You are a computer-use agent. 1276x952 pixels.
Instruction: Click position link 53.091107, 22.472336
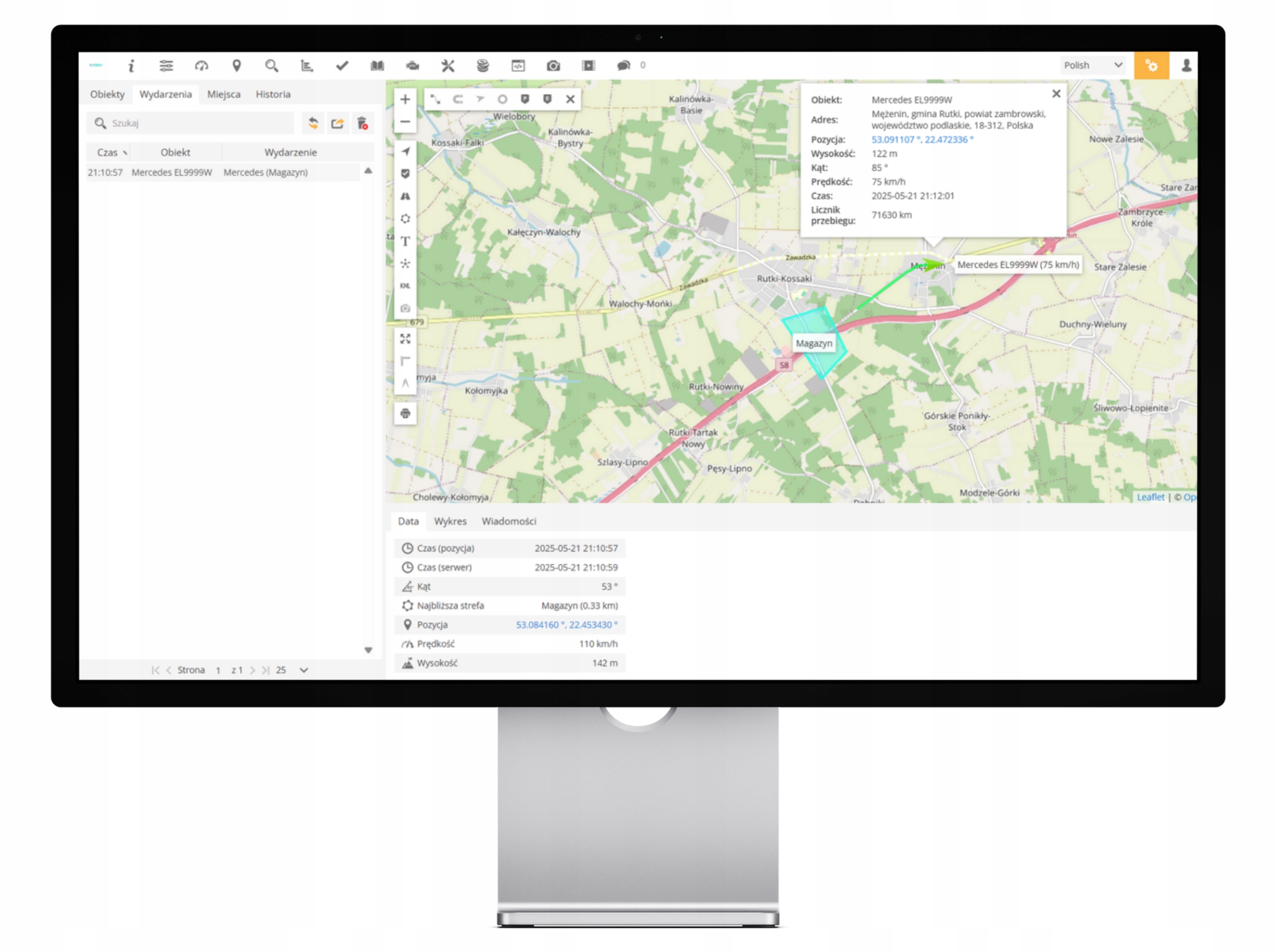click(x=921, y=140)
